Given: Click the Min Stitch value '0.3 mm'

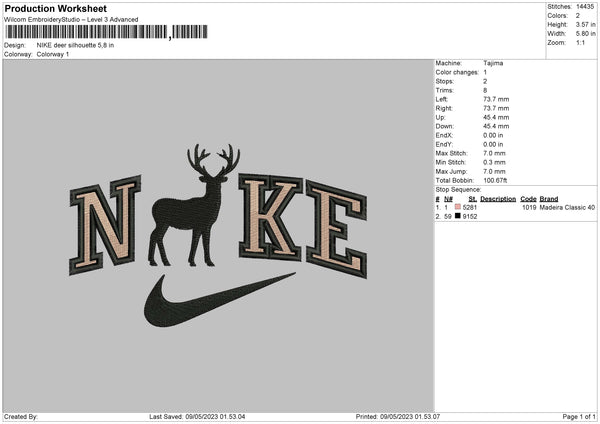Looking at the screenshot, I should pos(494,163).
